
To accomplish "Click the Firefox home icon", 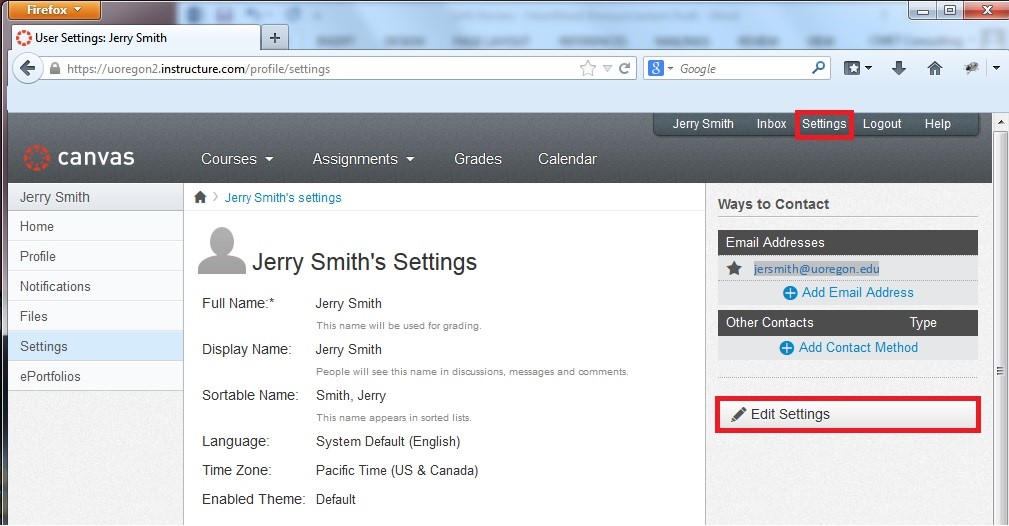I will (935, 68).
